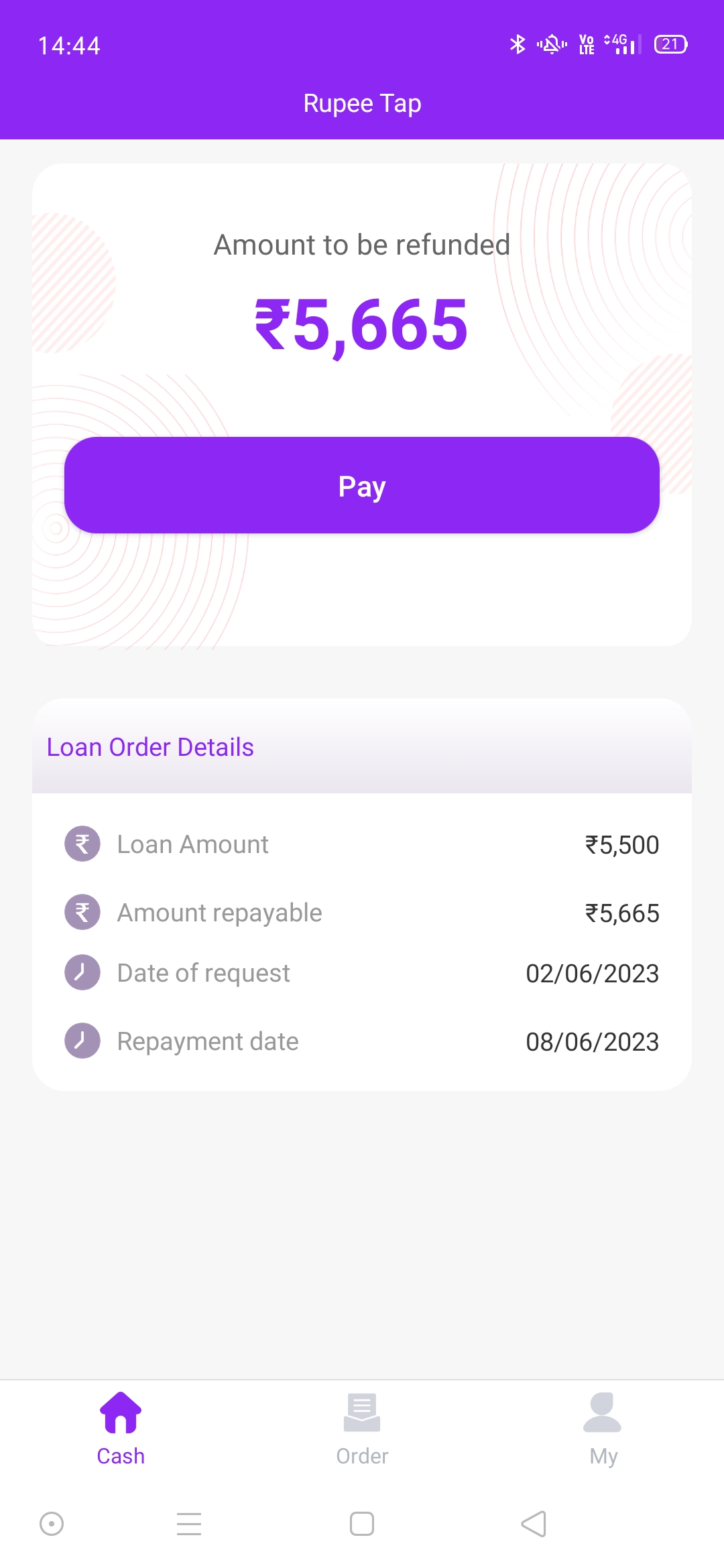The image size is (724, 1568).
Task: Tap the muted bell status icon
Action: pyautogui.click(x=552, y=44)
